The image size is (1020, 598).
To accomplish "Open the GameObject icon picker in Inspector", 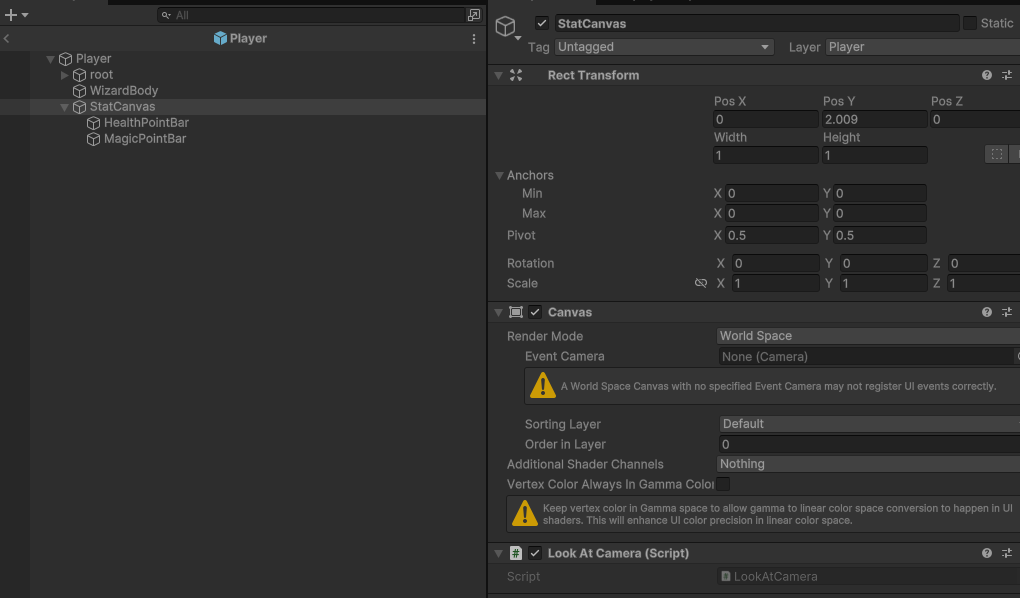I will (x=508, y=27).
